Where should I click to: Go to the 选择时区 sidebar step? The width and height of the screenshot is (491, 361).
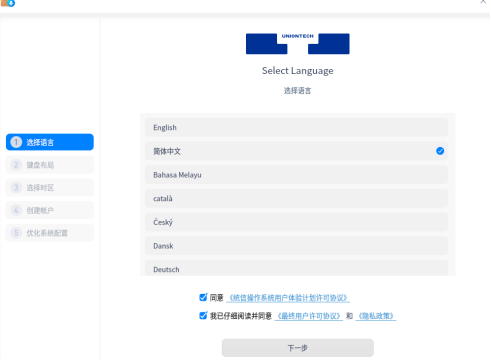50,187
